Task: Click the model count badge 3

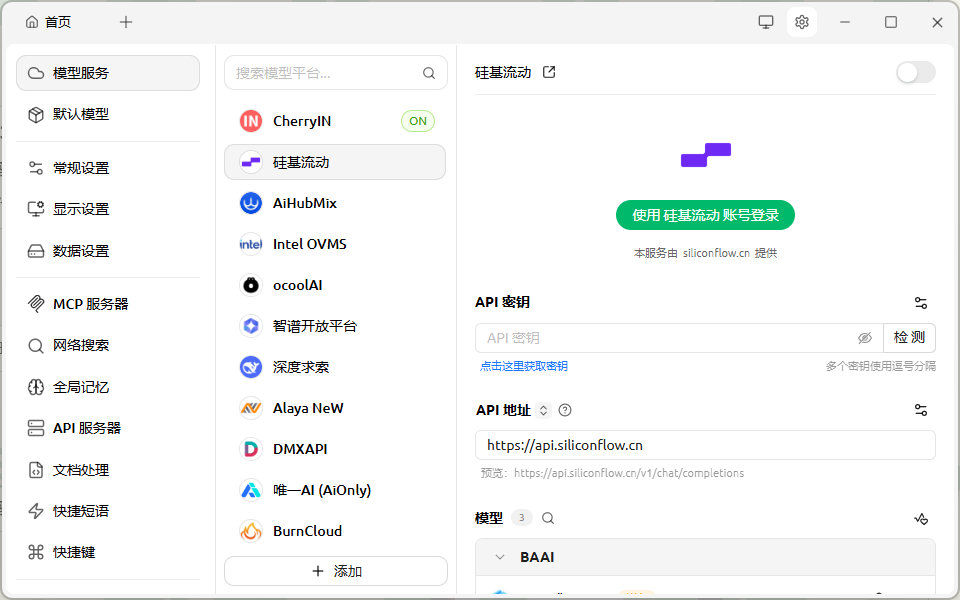Action: pyautogui.click(x=522, y=518)
